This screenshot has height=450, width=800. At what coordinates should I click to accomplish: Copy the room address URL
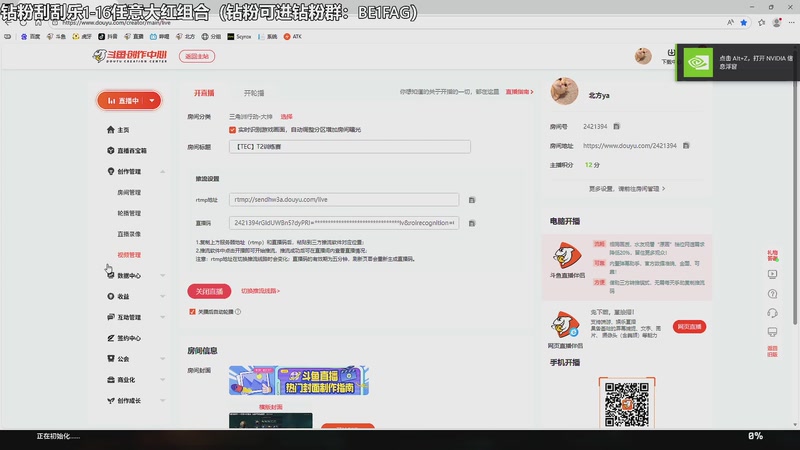(686, 146)
